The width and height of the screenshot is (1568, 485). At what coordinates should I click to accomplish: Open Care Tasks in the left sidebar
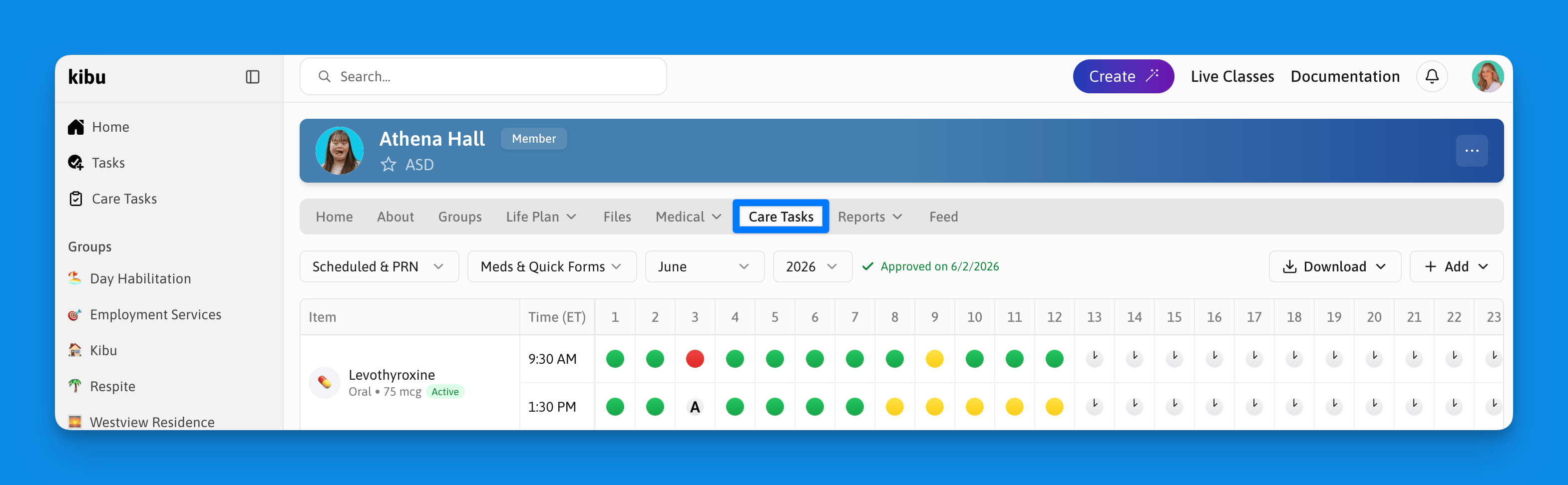113,199
